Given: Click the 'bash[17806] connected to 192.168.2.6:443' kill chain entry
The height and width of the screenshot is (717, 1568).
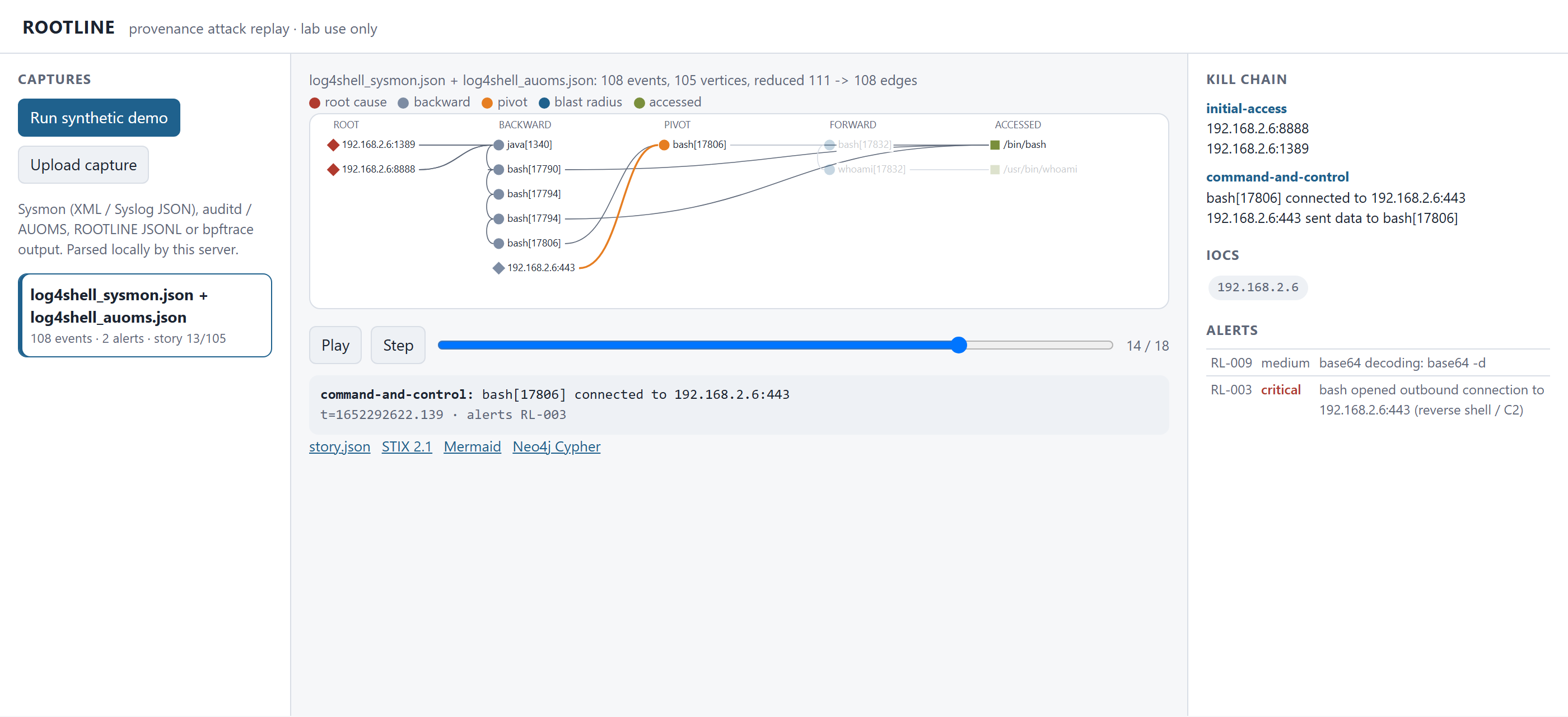Looking at the screenshot, I should click(1336, 198).
